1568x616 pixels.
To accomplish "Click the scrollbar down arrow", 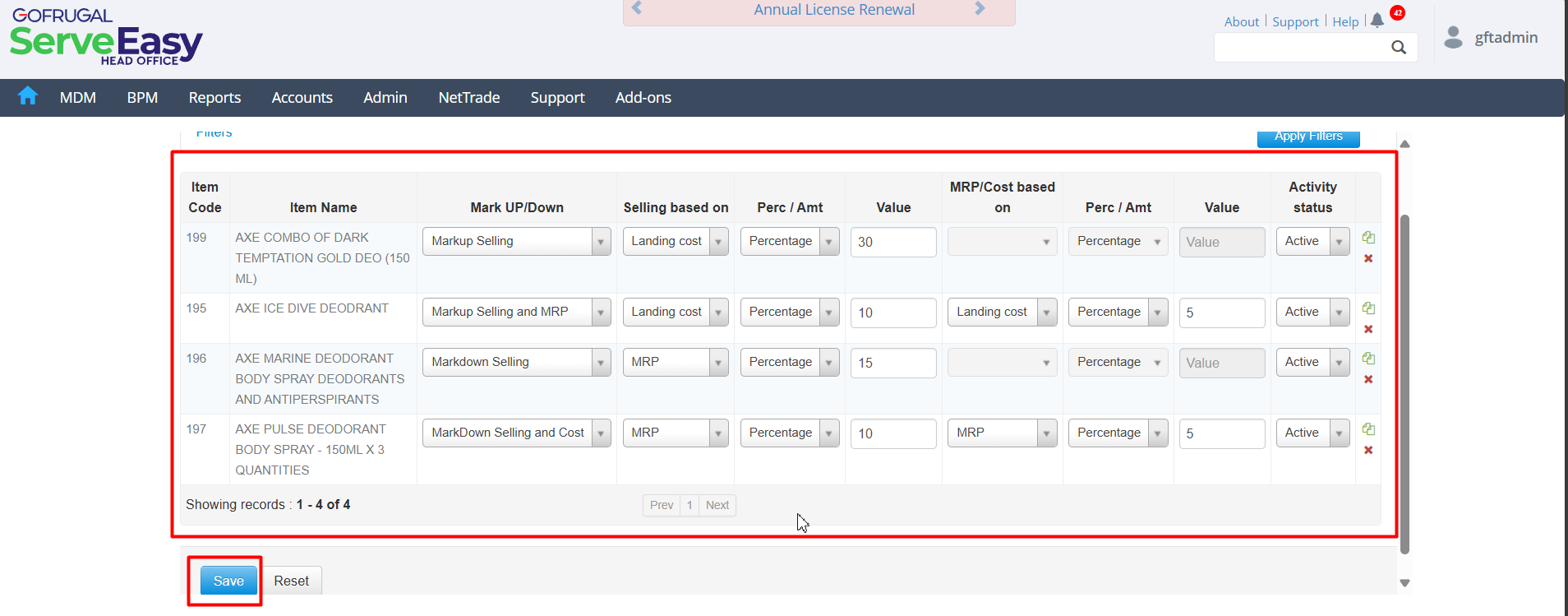I will (1404, 582).
